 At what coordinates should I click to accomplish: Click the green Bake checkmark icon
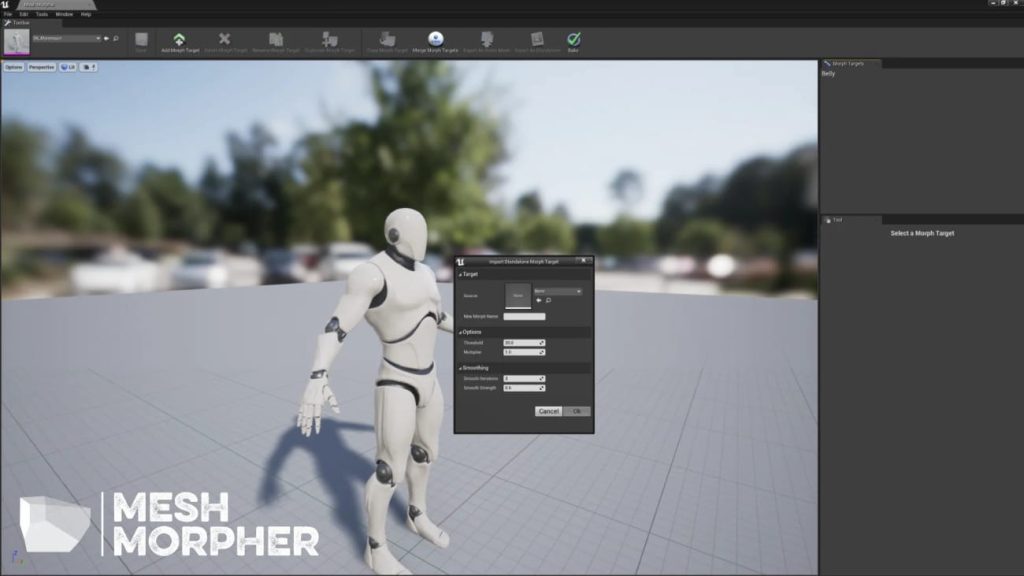tap(573, 40)
